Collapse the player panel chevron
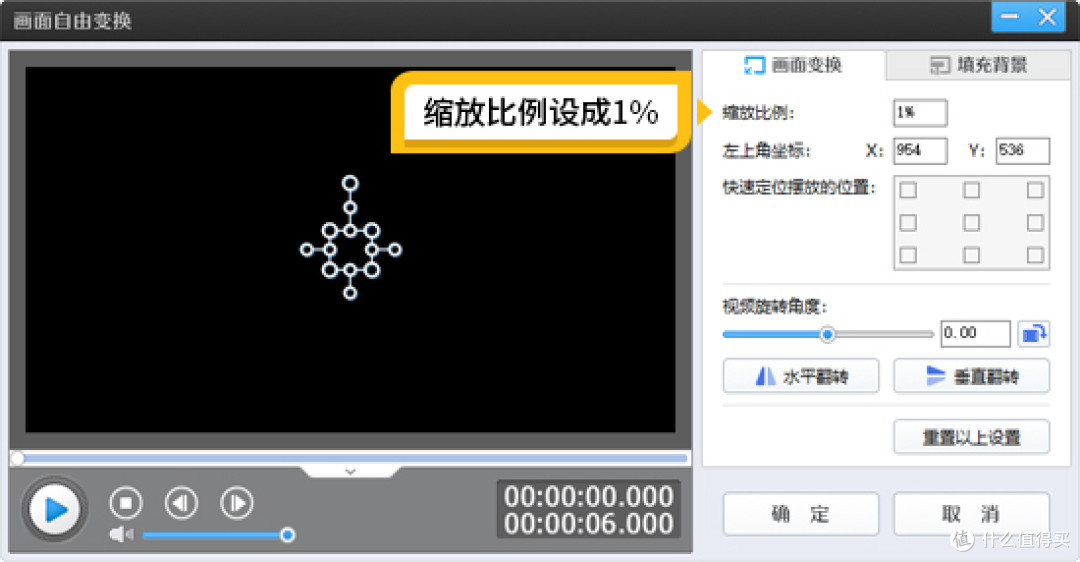The image size is (1080, 562). coord(350,472)
